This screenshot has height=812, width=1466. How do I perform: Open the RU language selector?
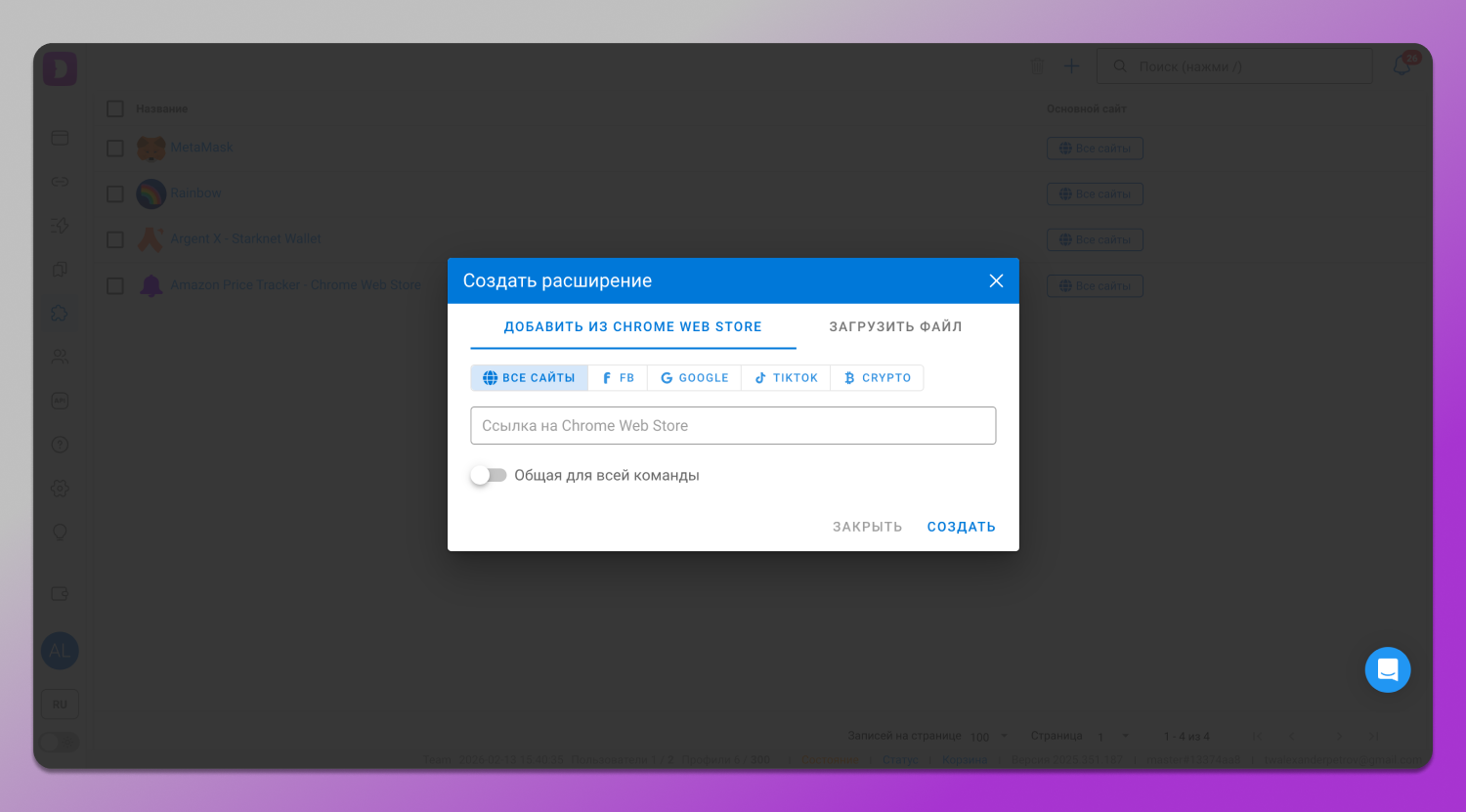coord(60,704)
